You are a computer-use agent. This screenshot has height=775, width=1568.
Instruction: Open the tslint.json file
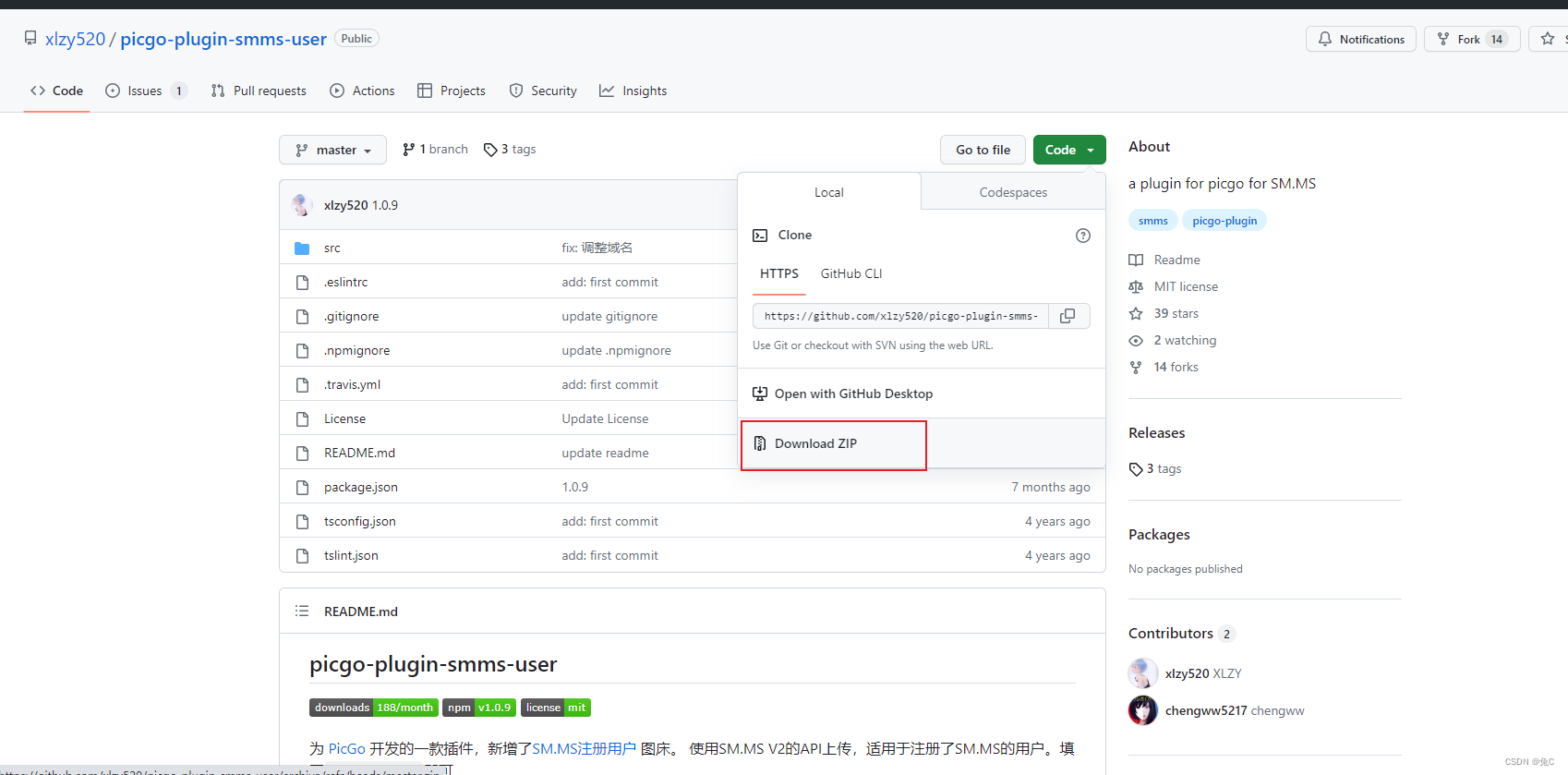click(x=351, y=555)
